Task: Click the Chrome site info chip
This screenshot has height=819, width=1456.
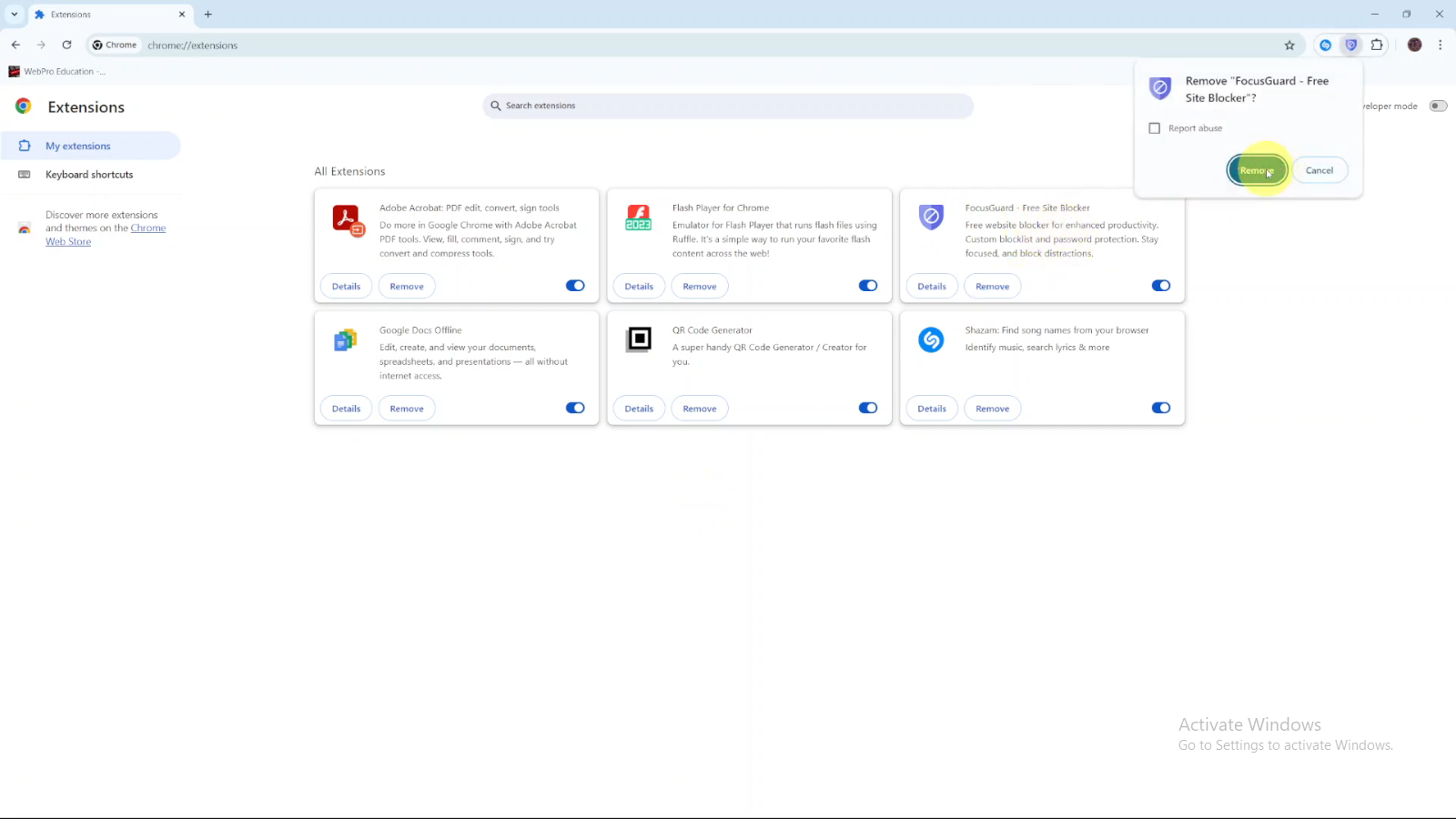Action: tap(115, 45)
